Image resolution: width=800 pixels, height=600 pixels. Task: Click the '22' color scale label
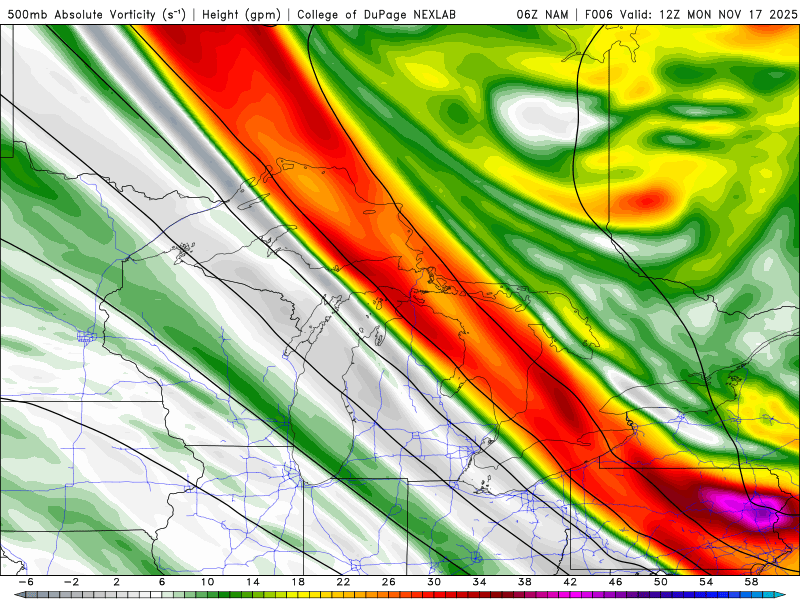coord(343,582)
